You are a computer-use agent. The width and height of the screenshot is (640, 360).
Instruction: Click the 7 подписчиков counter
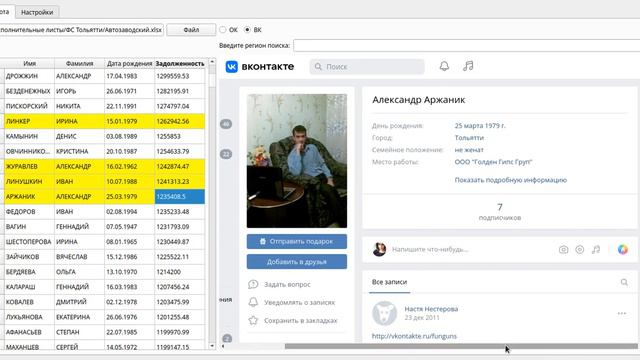click(x=500, y=212)
